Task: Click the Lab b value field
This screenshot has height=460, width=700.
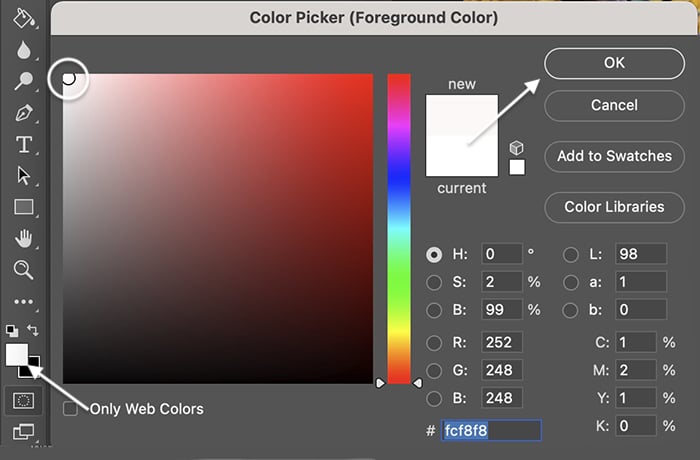Action: point(641,309)
